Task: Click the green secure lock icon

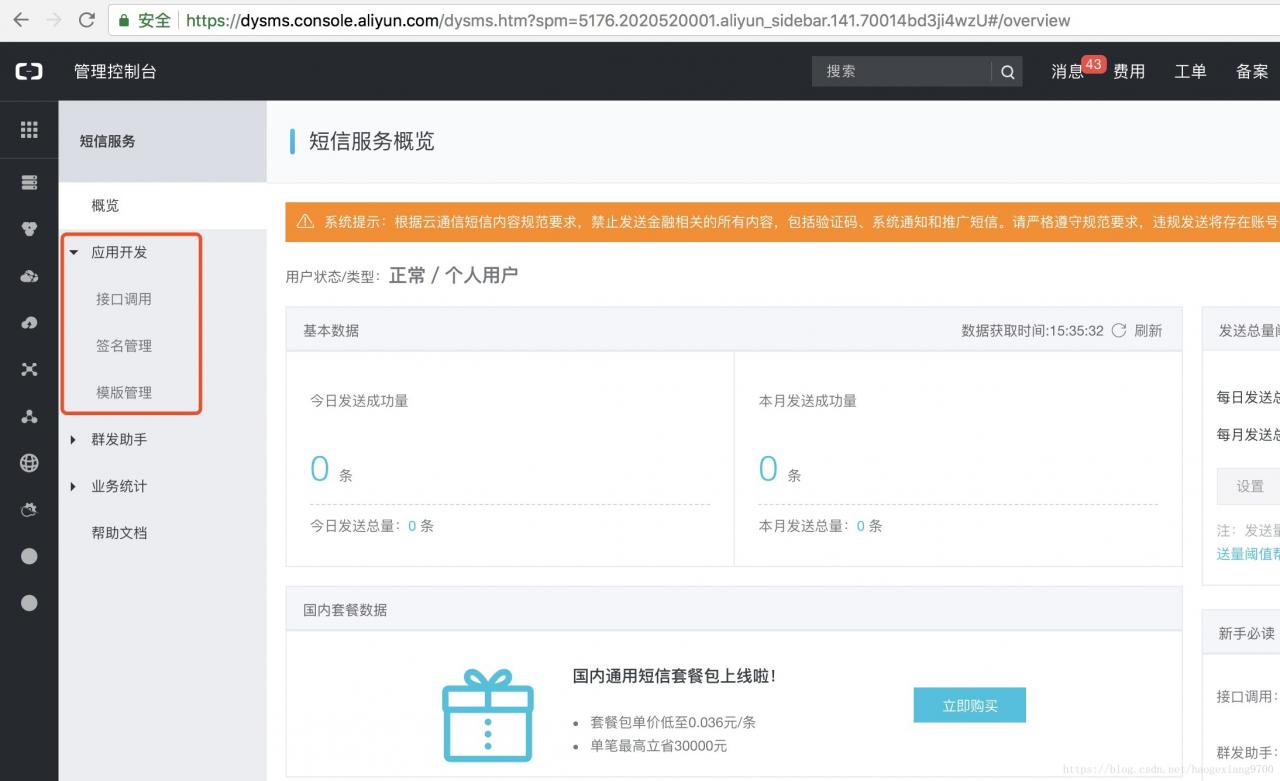Action: pyautogui.click(x=123, y=20)
